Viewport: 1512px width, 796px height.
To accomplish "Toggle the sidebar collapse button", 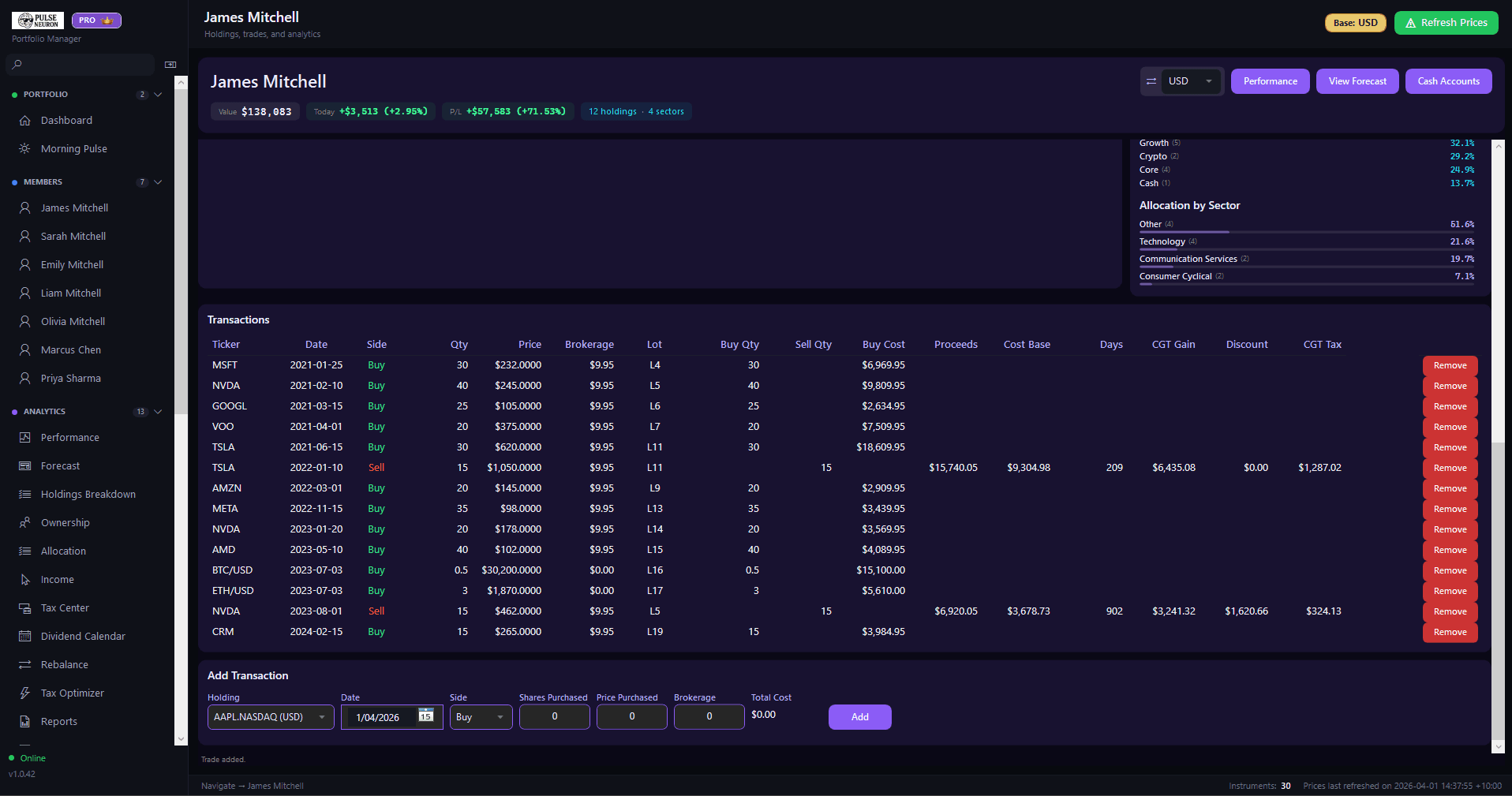I will click(x=170, y=65).
